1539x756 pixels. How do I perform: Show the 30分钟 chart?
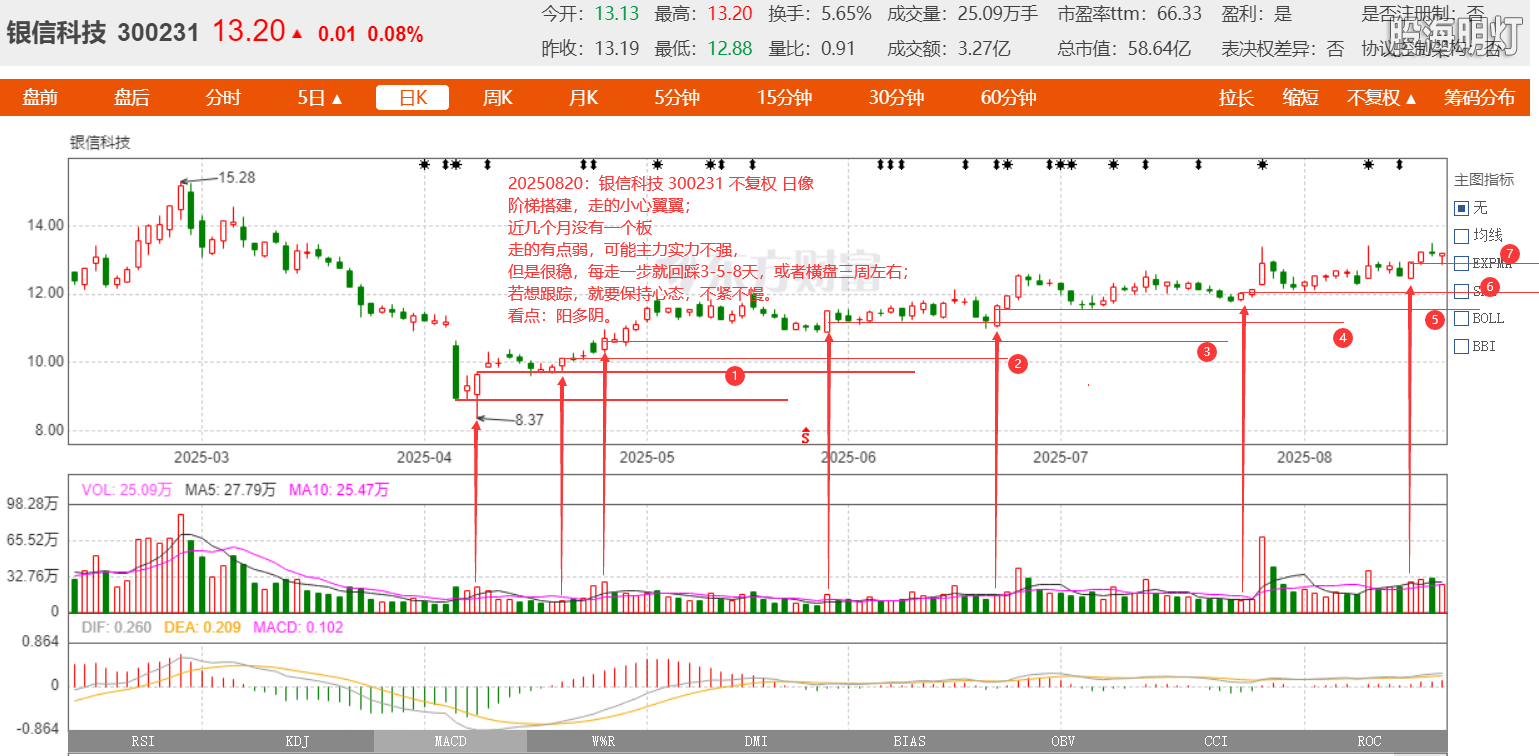(896, 98)
